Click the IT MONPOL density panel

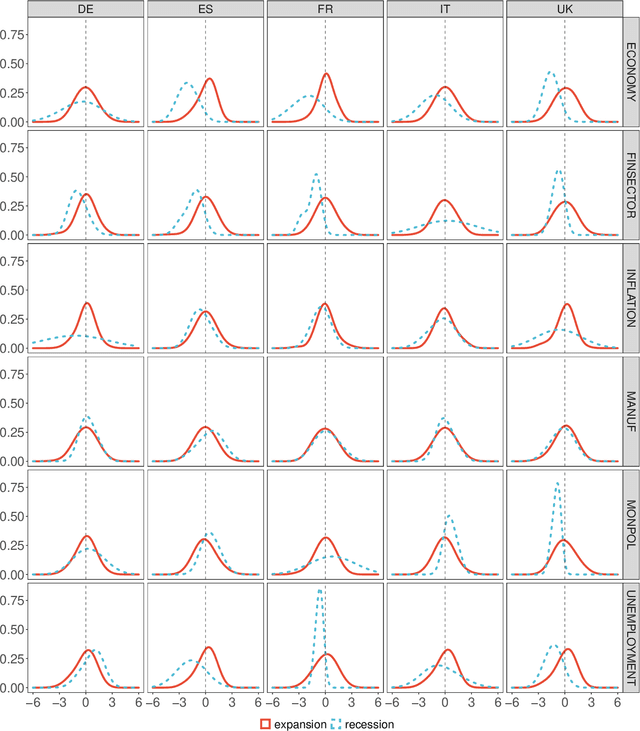(445, 524)
